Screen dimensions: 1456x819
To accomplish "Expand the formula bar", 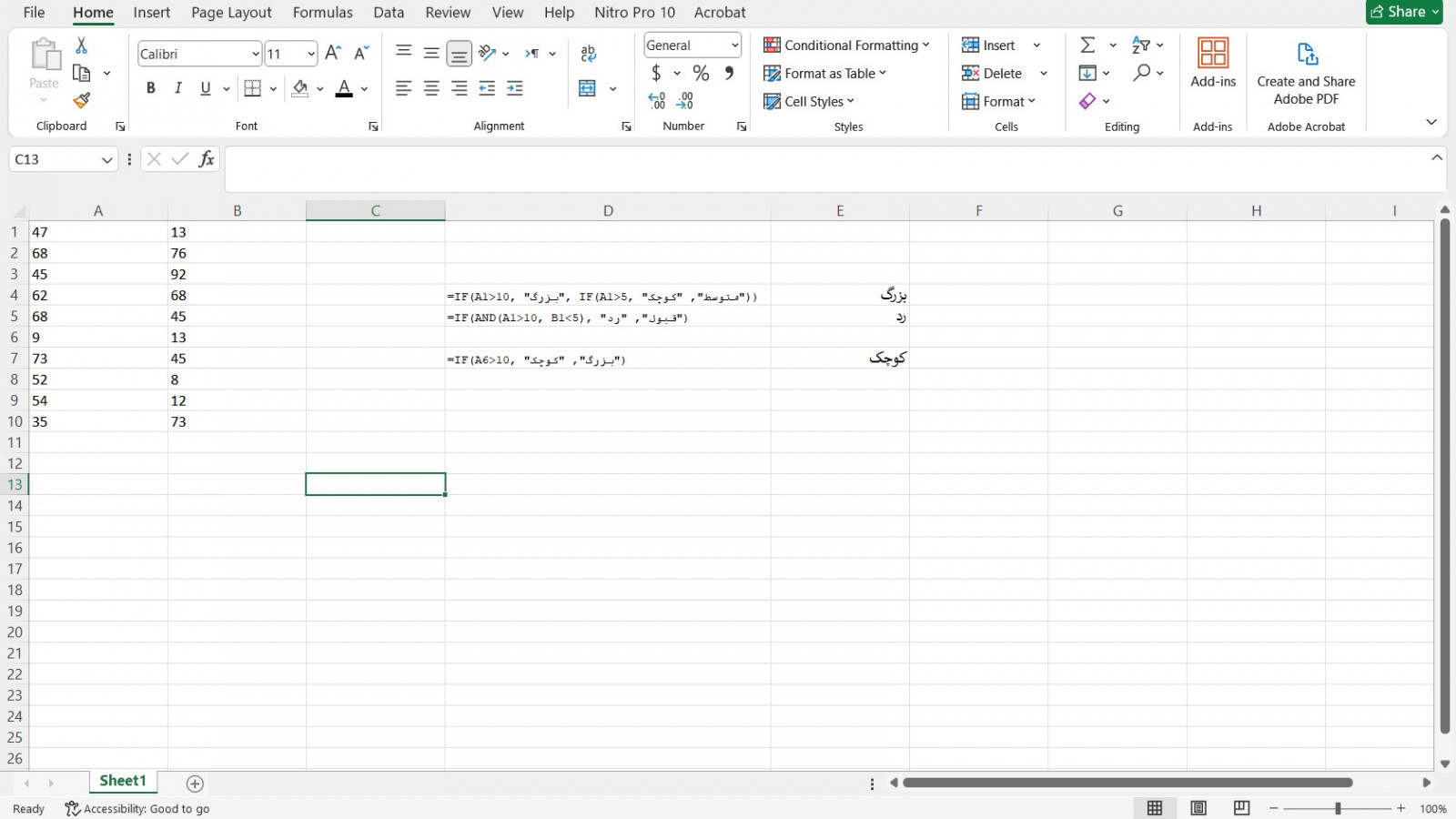I will click(x=1437, y=157).
